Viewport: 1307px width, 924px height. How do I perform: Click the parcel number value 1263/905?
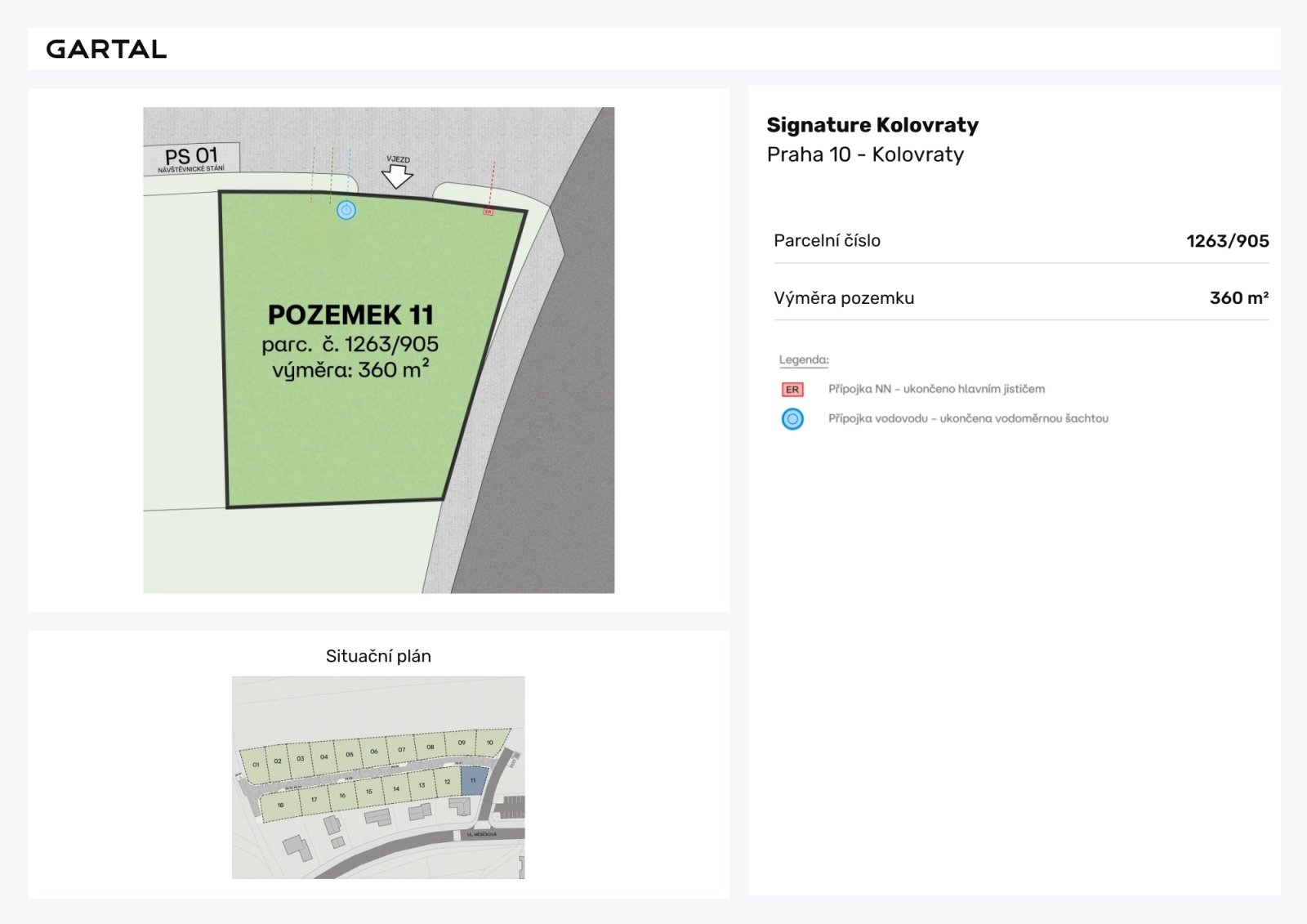tap(1227, 241)
